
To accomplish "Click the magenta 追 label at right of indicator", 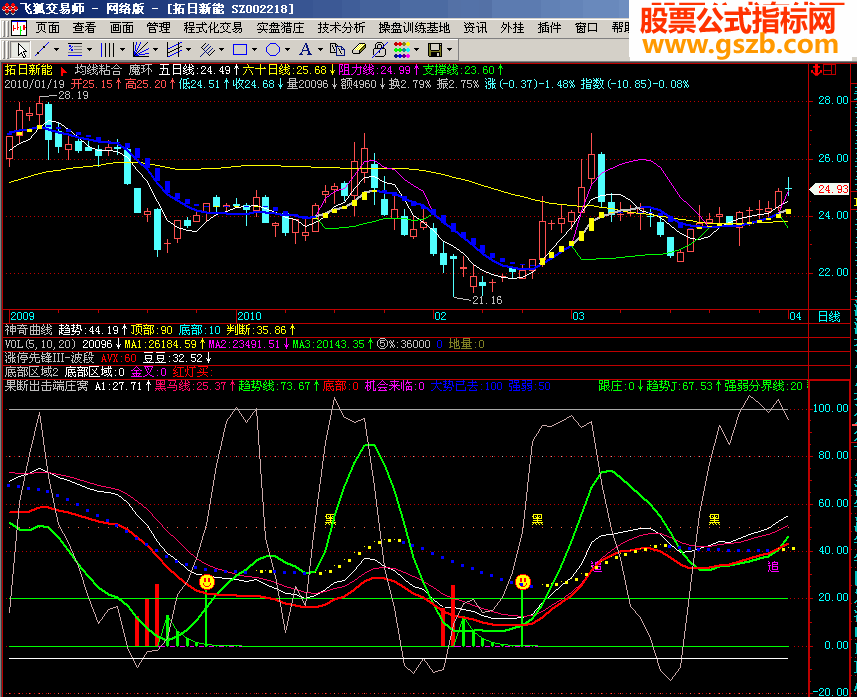I will click(x=773, y=567).
